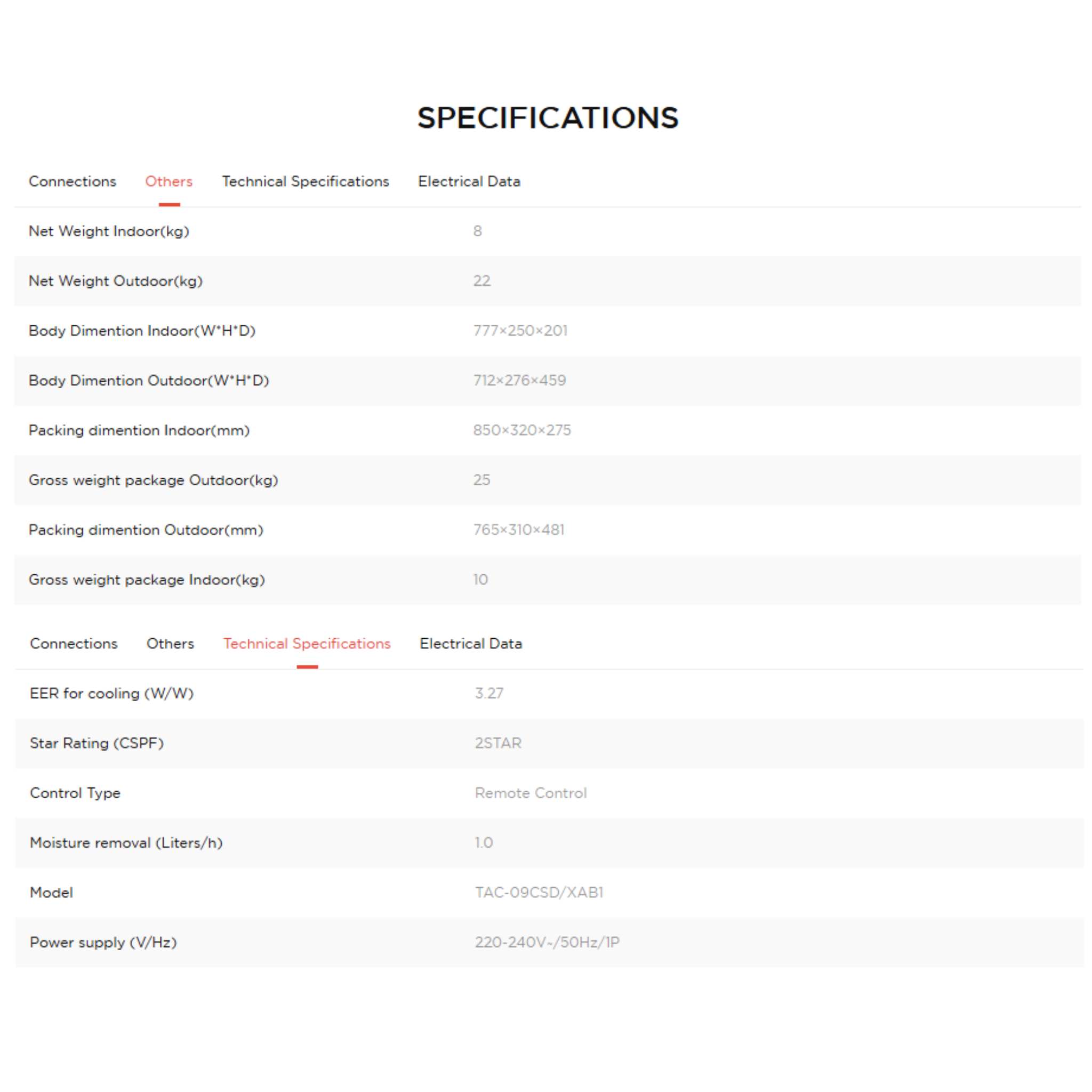Click the Power supply (V/Hz) row label
This screenshot has width=1092, height=1092.
click(x=103, y=942)
